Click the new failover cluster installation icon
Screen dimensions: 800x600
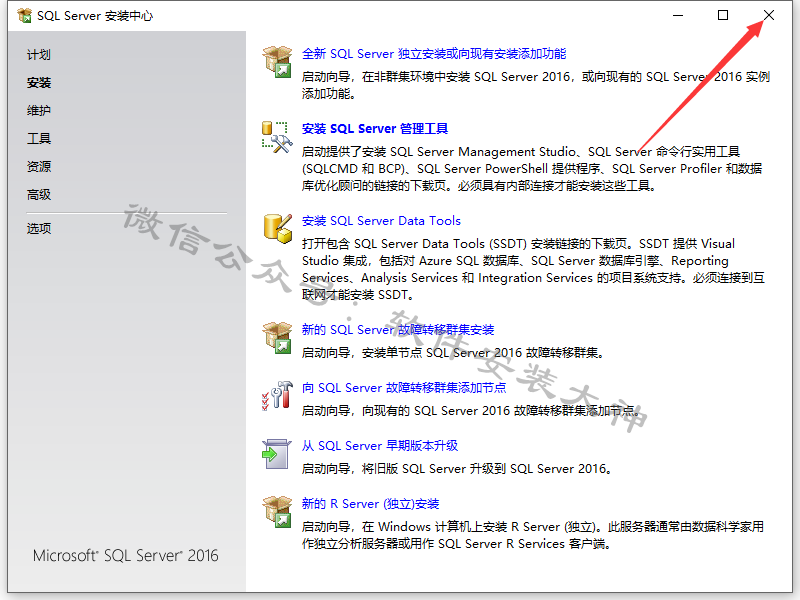tap(277, 337)
